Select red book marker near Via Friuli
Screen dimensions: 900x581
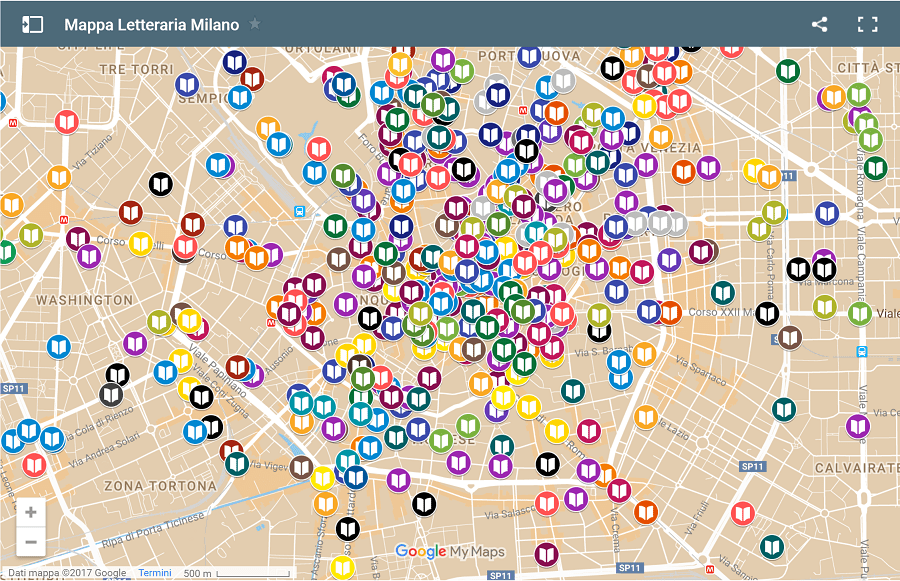743,513
